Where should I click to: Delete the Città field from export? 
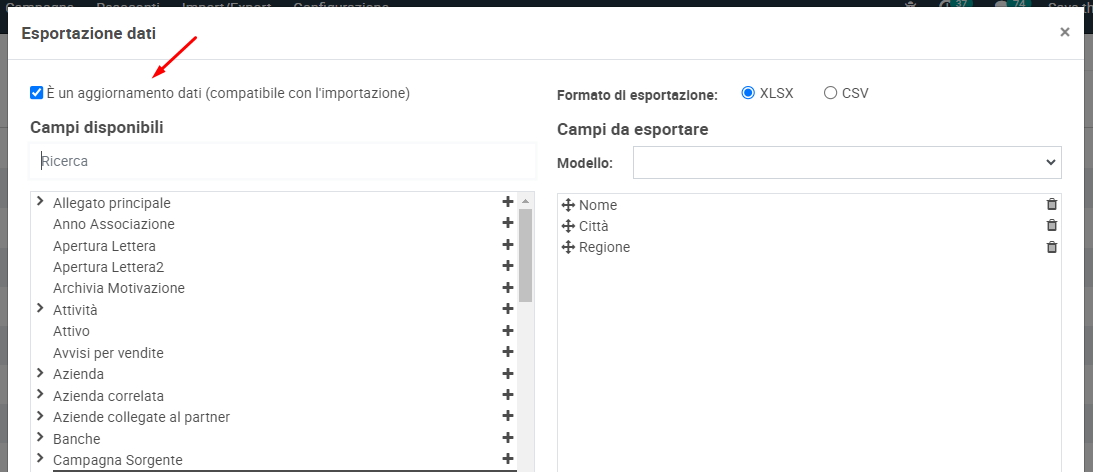[1051, 226]
